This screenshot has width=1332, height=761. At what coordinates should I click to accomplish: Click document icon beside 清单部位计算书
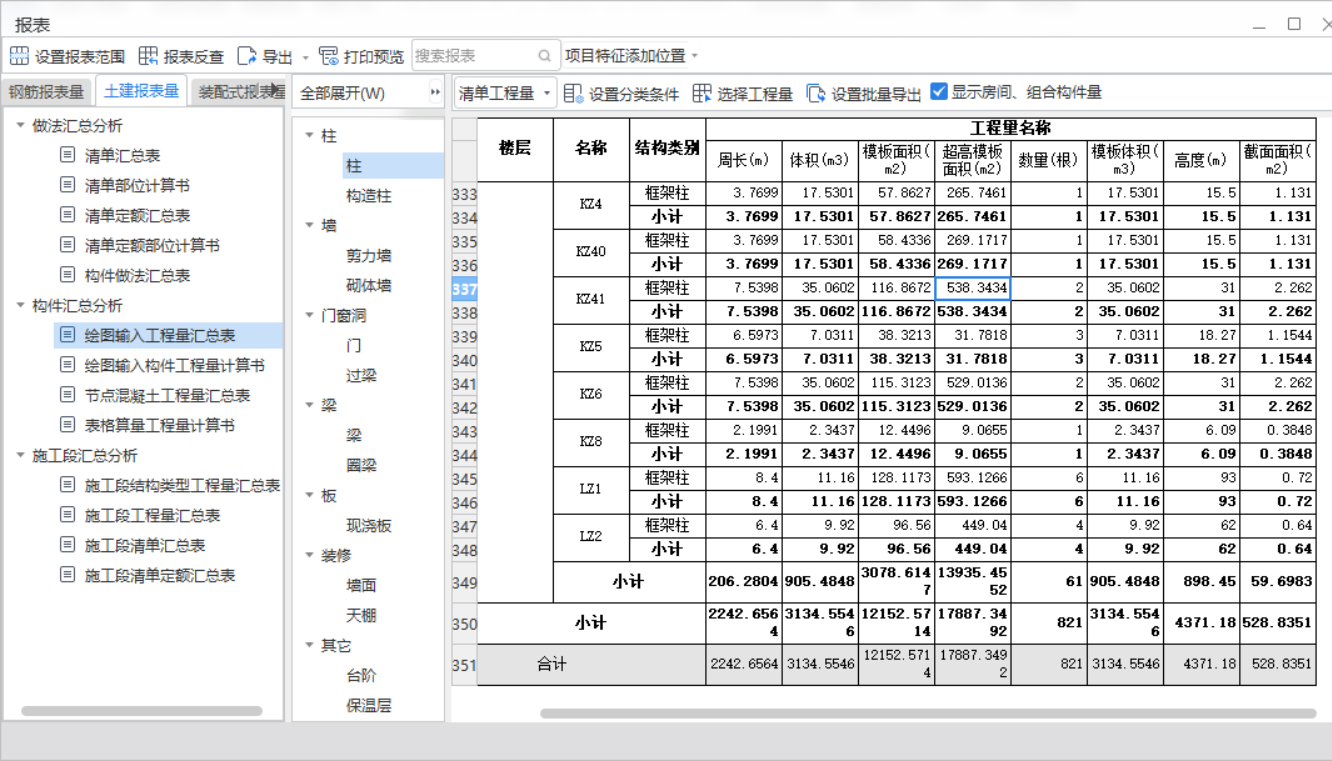pos(67,185)
